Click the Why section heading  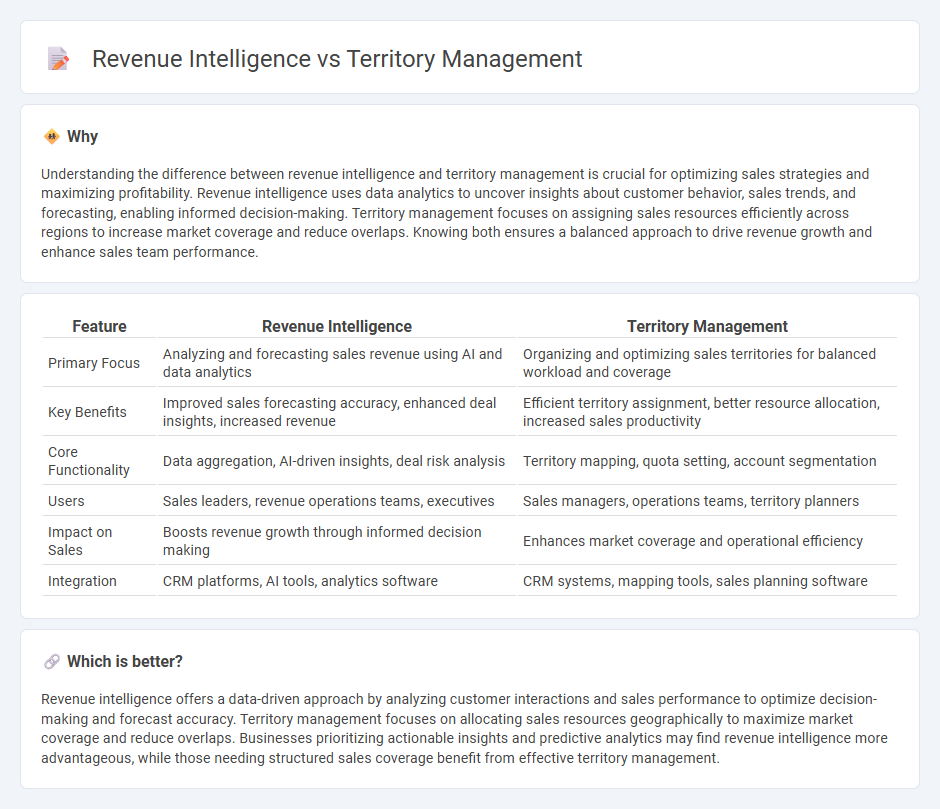82,137
